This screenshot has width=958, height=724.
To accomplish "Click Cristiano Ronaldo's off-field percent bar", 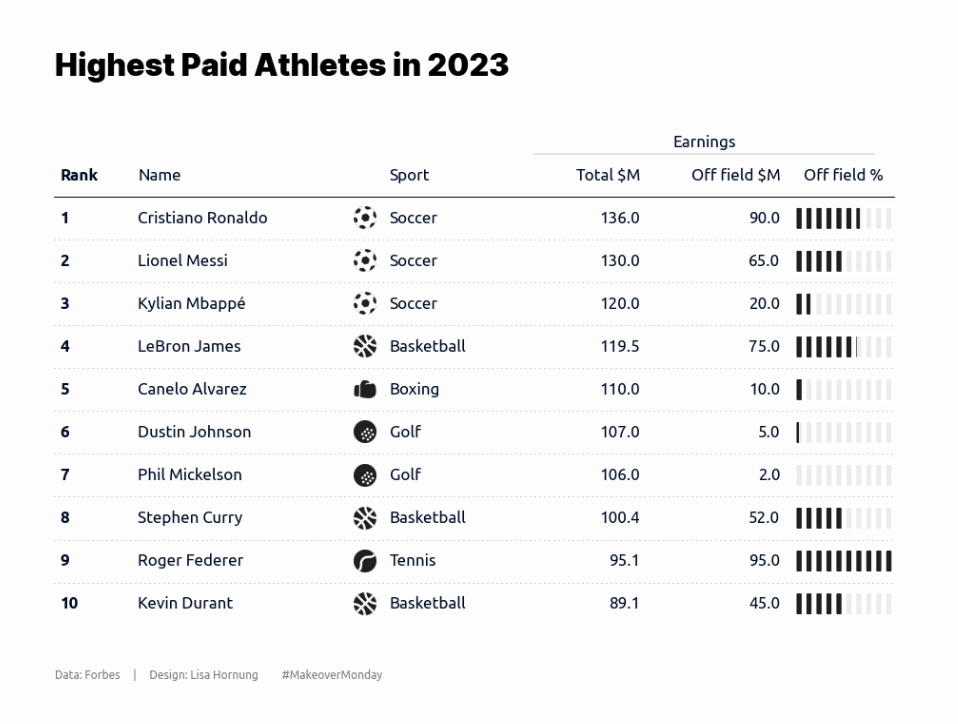I will click(843, 218).
